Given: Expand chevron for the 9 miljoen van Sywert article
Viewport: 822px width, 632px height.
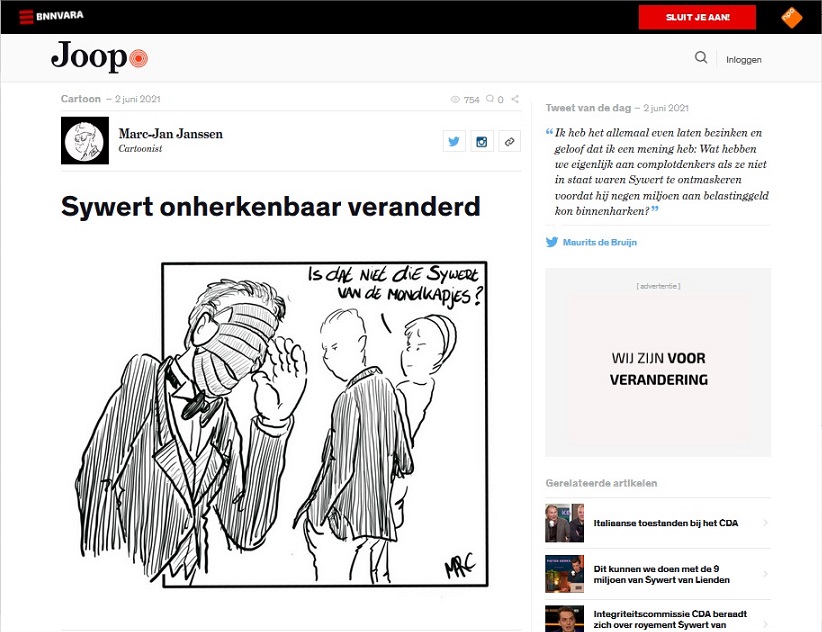Looking at the screenshot, I should (x=765, y=574).
